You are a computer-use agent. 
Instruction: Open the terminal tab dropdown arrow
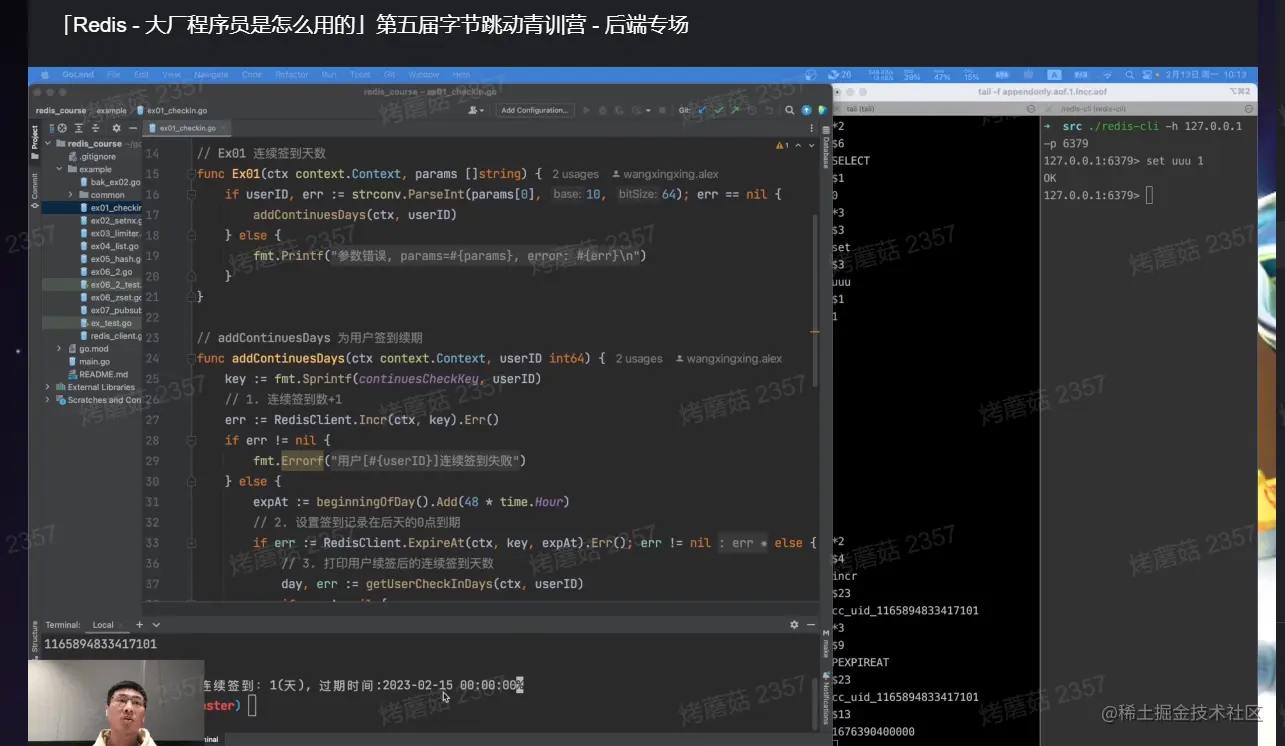[156, 625]
